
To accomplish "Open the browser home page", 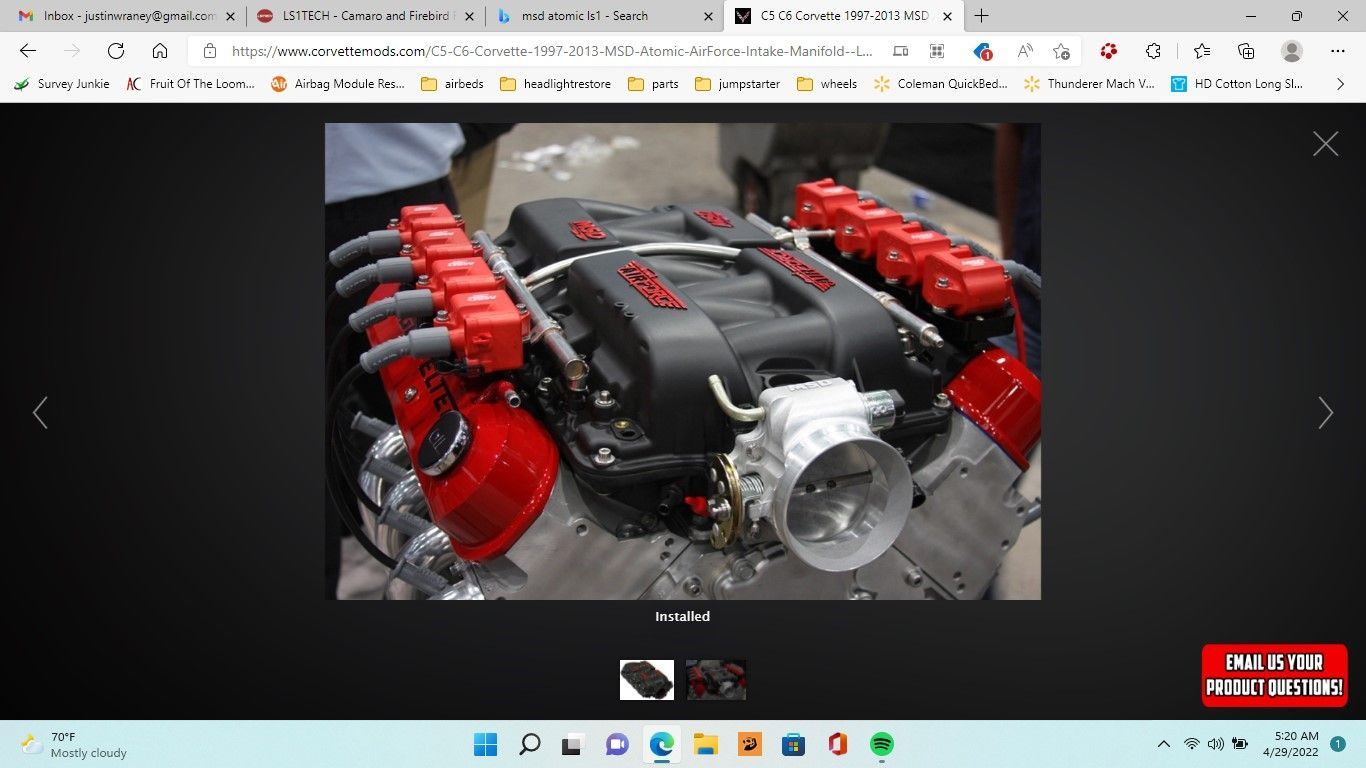I will (160, 51).
